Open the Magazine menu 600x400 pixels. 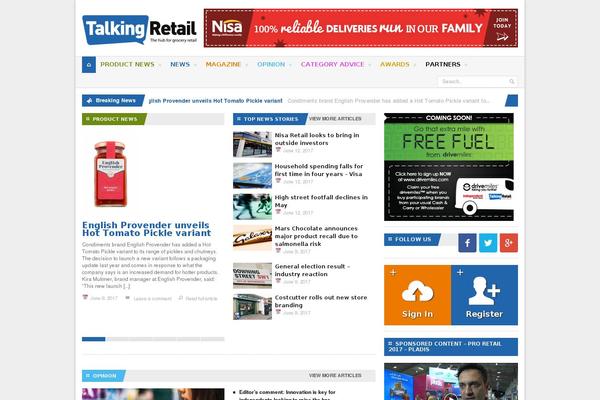tap(223, 64)
